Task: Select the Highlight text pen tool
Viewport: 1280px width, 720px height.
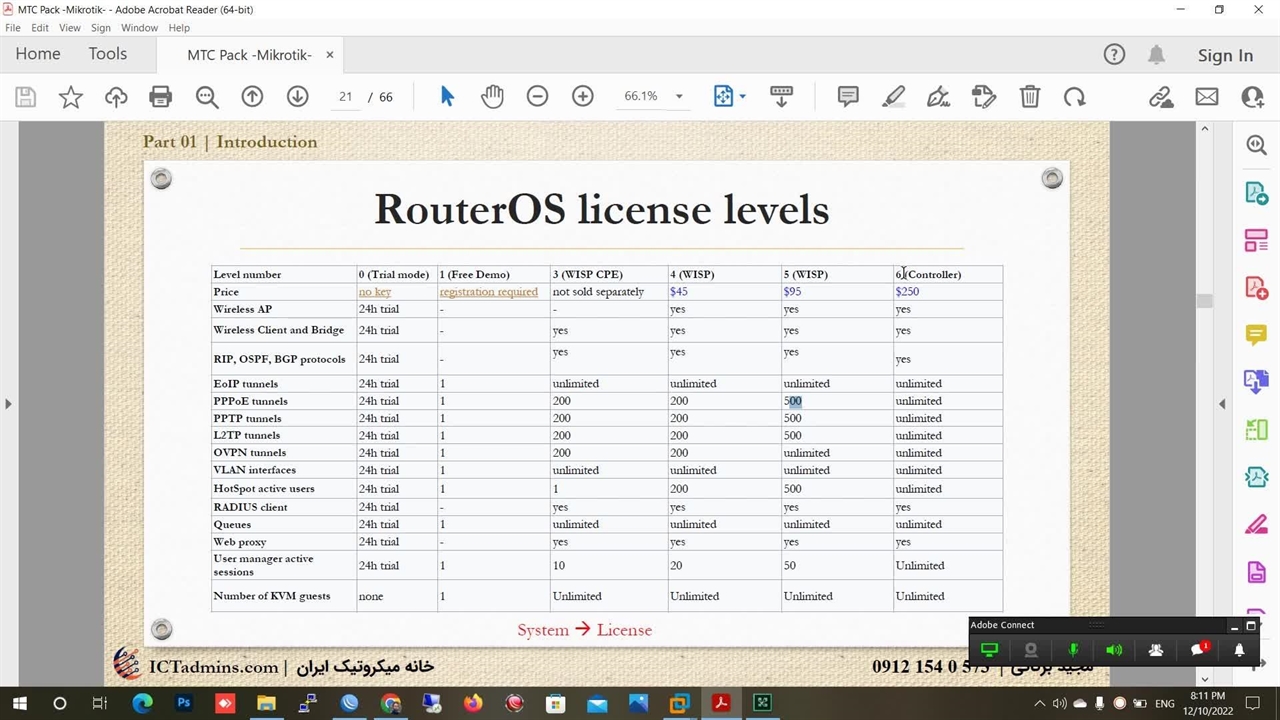Action: click(x=893, y=97)
